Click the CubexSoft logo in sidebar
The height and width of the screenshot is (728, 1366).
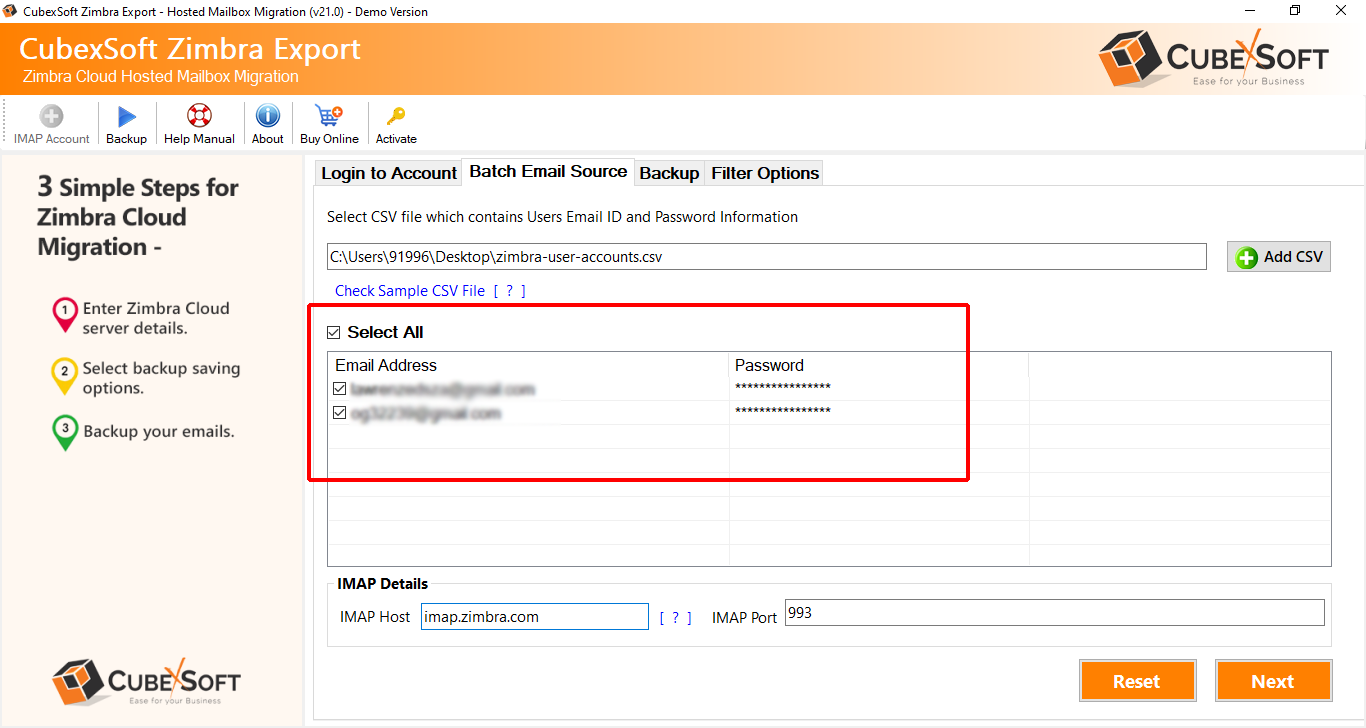click(146, 681)
